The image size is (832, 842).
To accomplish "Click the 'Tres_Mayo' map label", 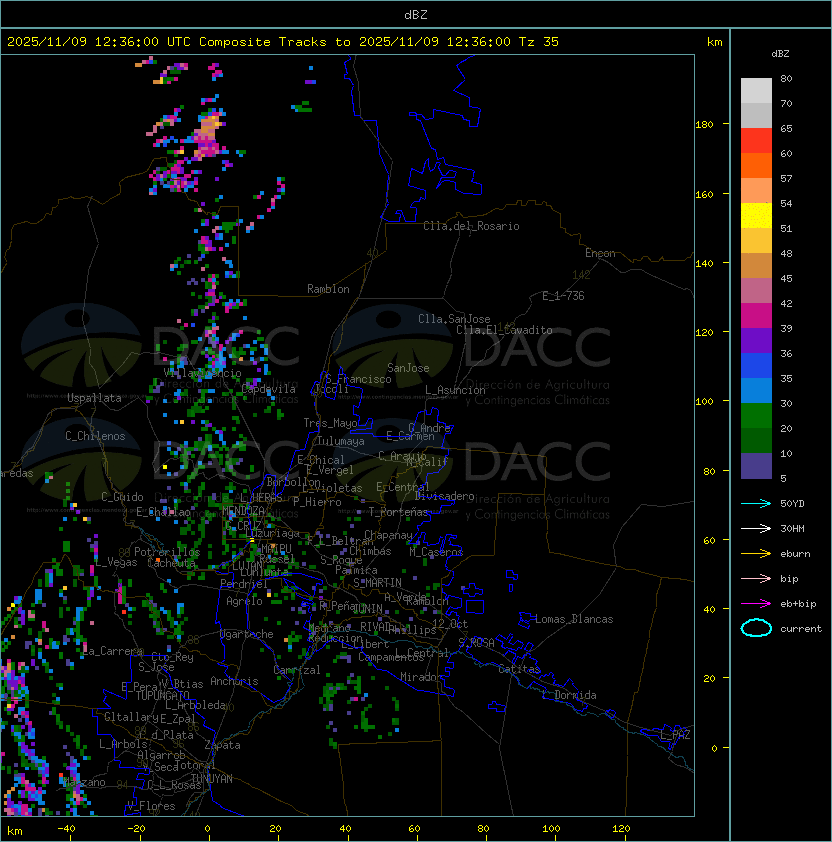I will pos(330,423).
